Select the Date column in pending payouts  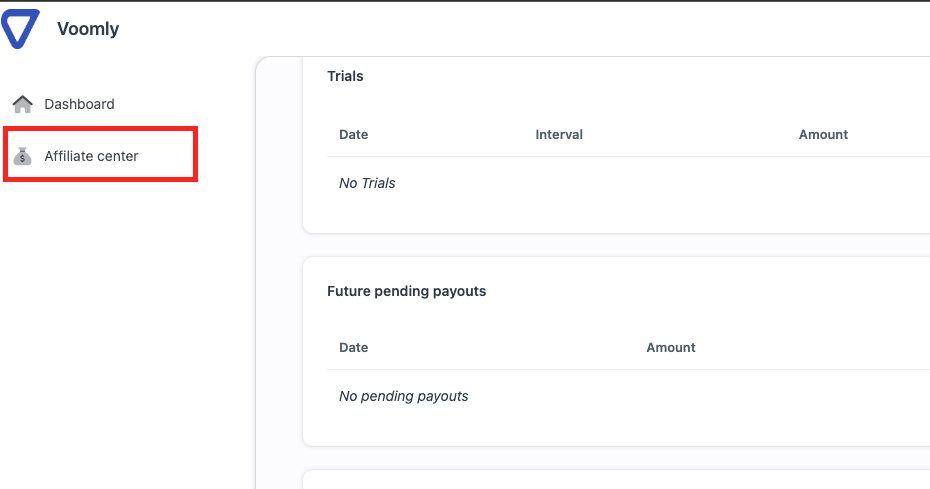pos(353,348)
